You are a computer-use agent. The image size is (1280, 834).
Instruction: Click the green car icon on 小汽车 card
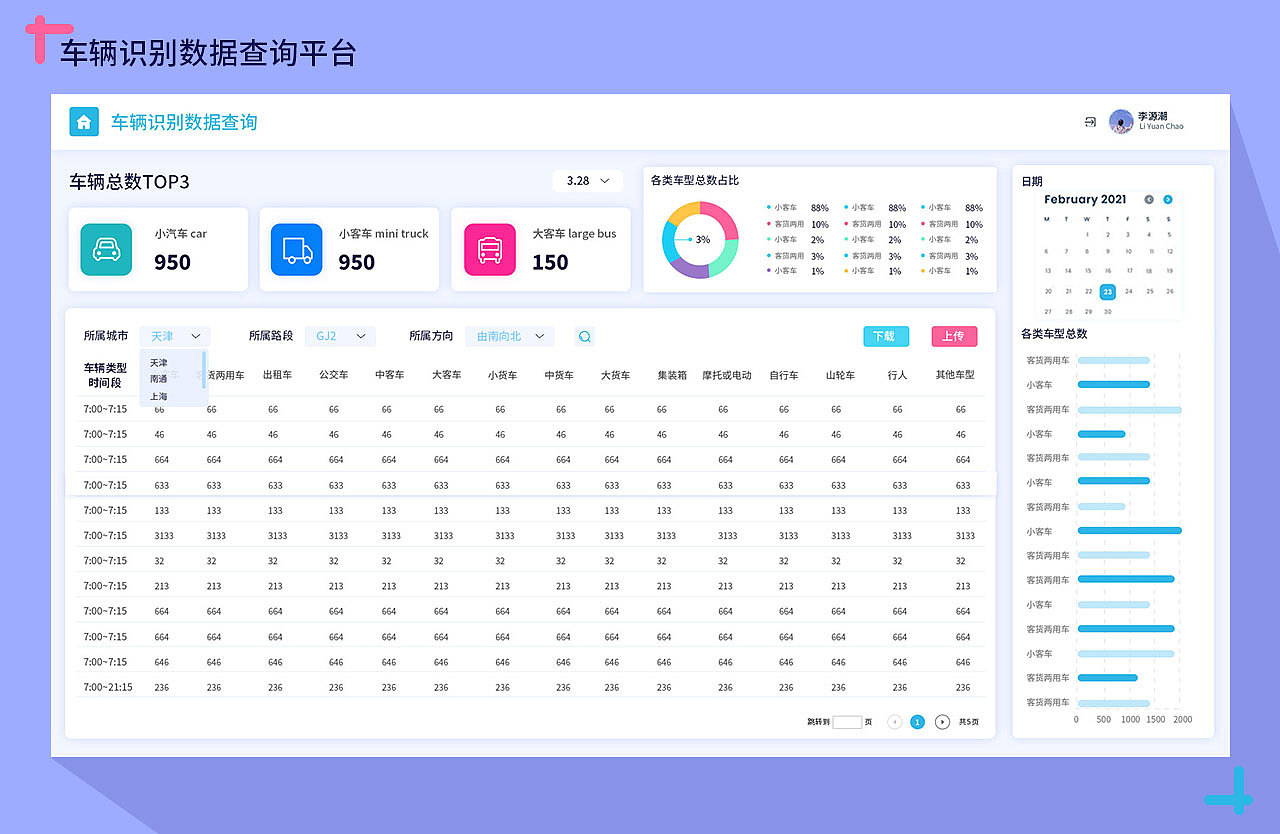[105, 249]
